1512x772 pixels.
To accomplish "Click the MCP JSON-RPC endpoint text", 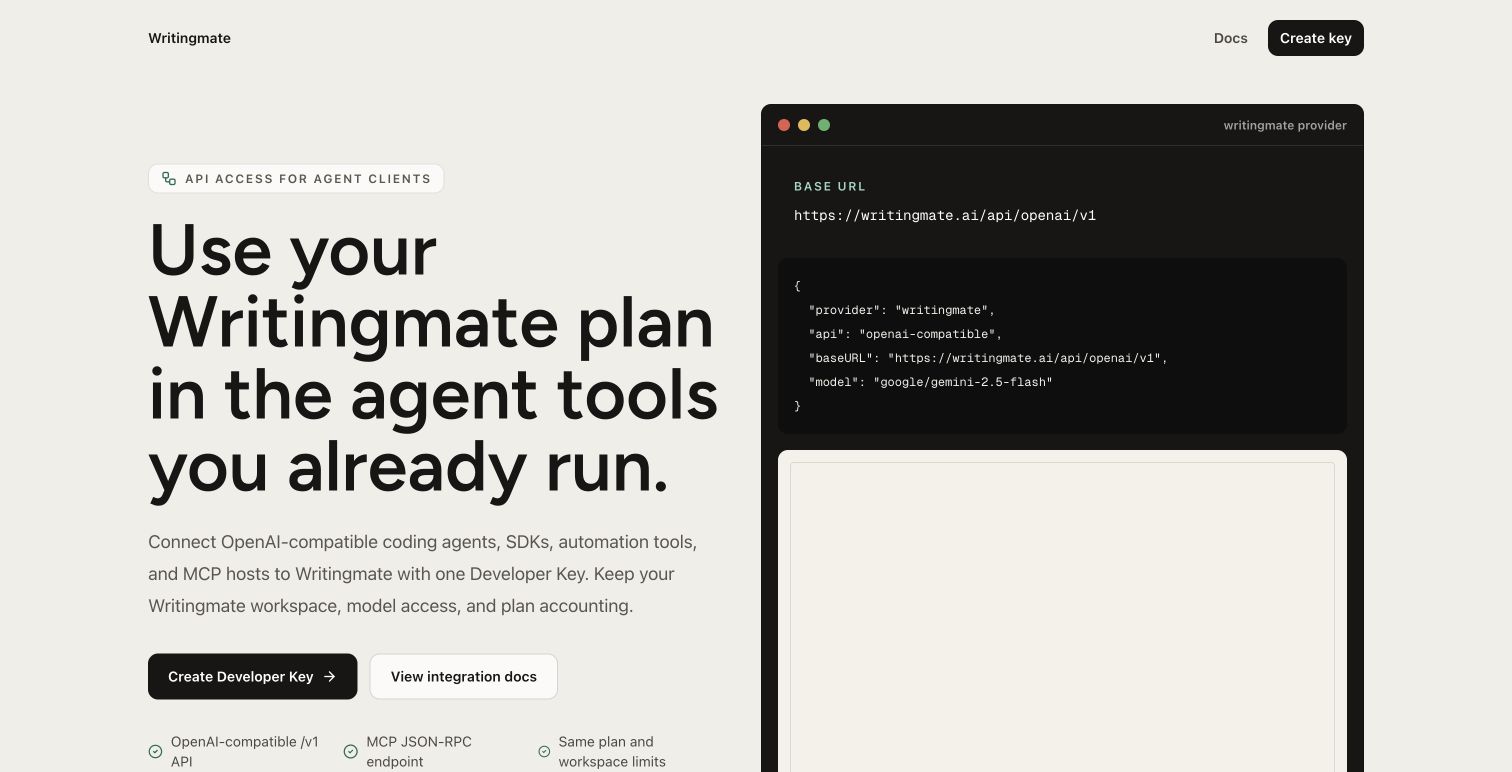I will coord(419,751).
